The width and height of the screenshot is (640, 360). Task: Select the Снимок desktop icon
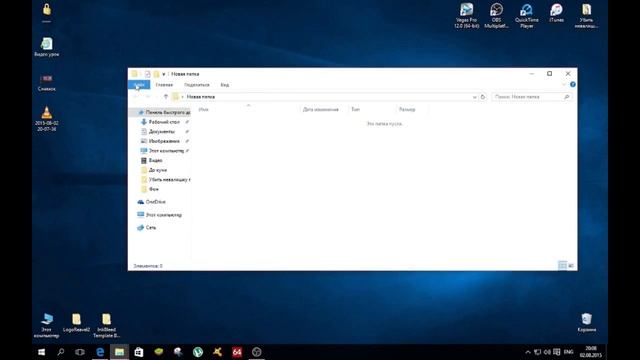(47, 82)
